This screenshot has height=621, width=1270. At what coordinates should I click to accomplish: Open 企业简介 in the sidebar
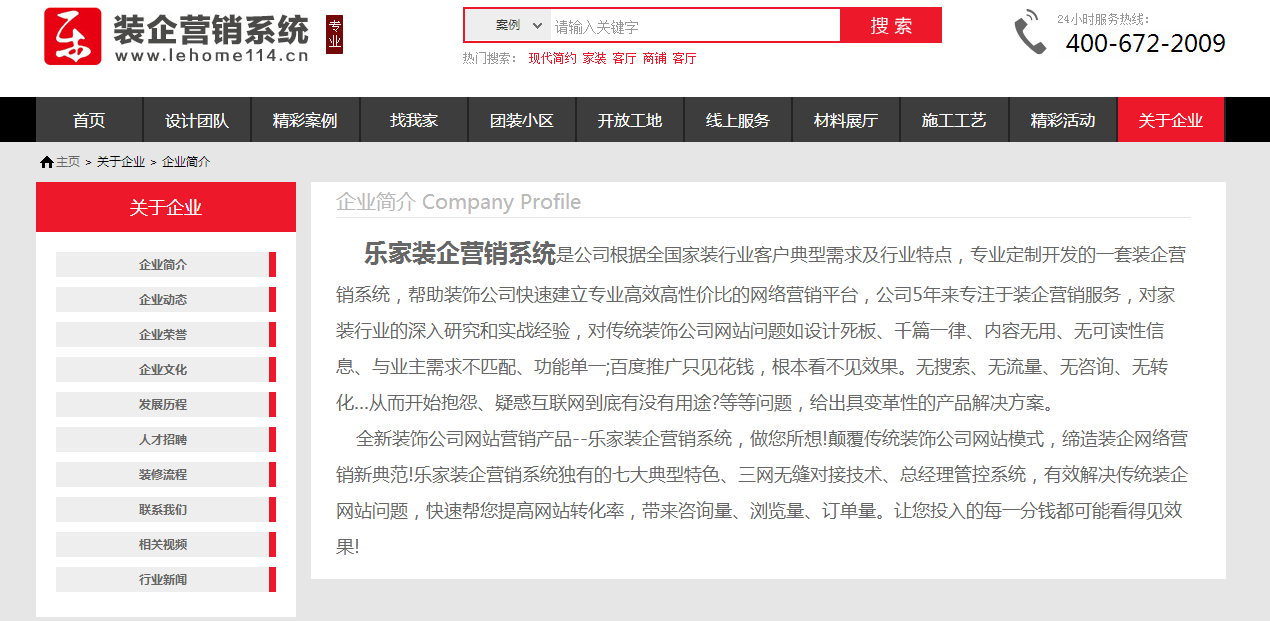tap(164, 265)
